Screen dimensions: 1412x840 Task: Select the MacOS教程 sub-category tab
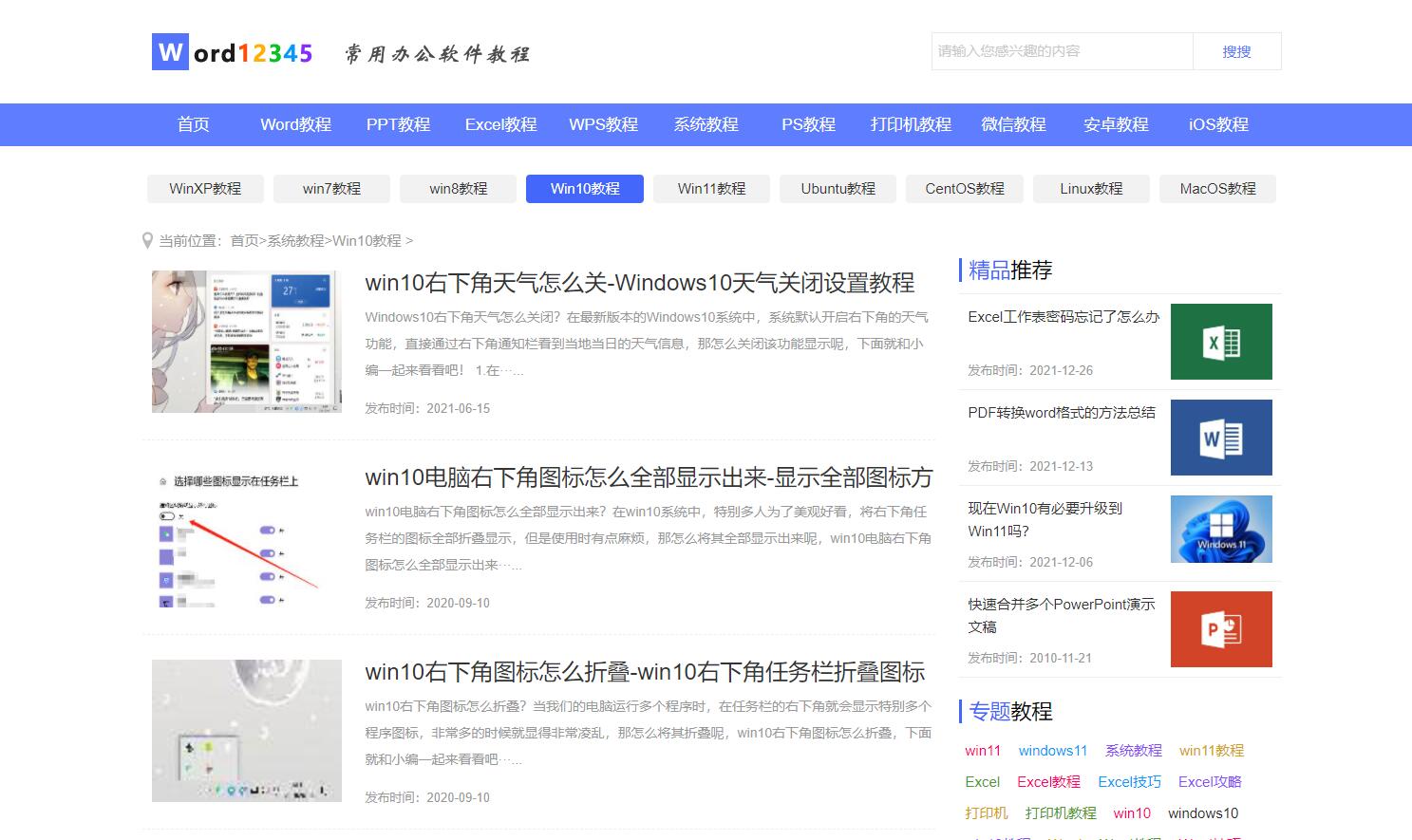pos(1217,189)
